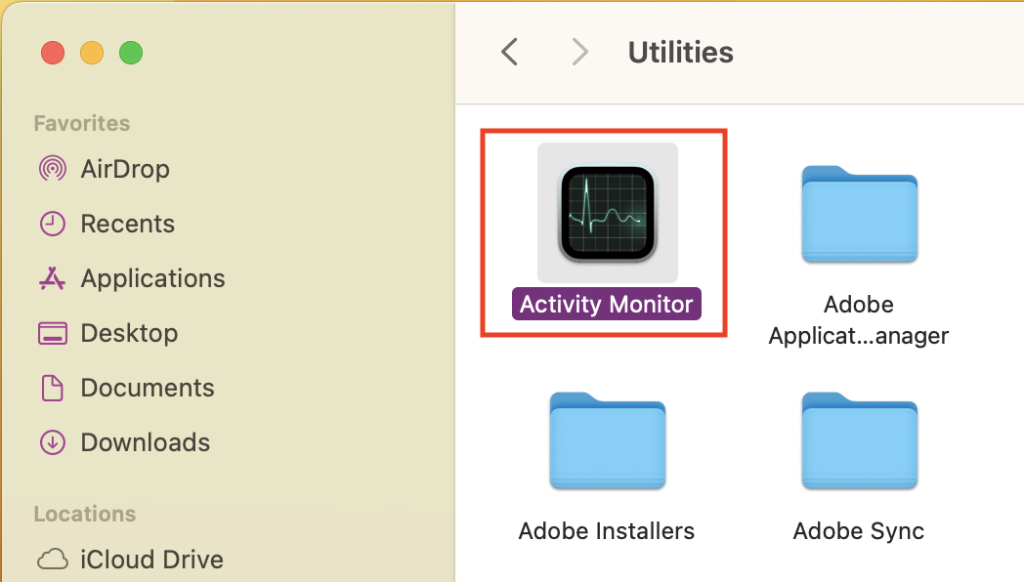Screen dimensions: 1024x582
Task: Go back using the back chevron
Action: [510, 52]
